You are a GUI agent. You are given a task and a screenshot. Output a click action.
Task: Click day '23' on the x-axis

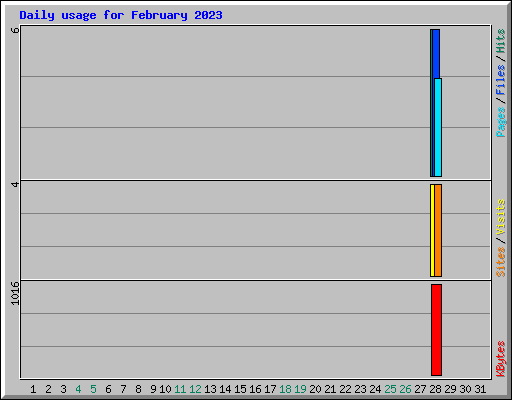click(360, 389)
